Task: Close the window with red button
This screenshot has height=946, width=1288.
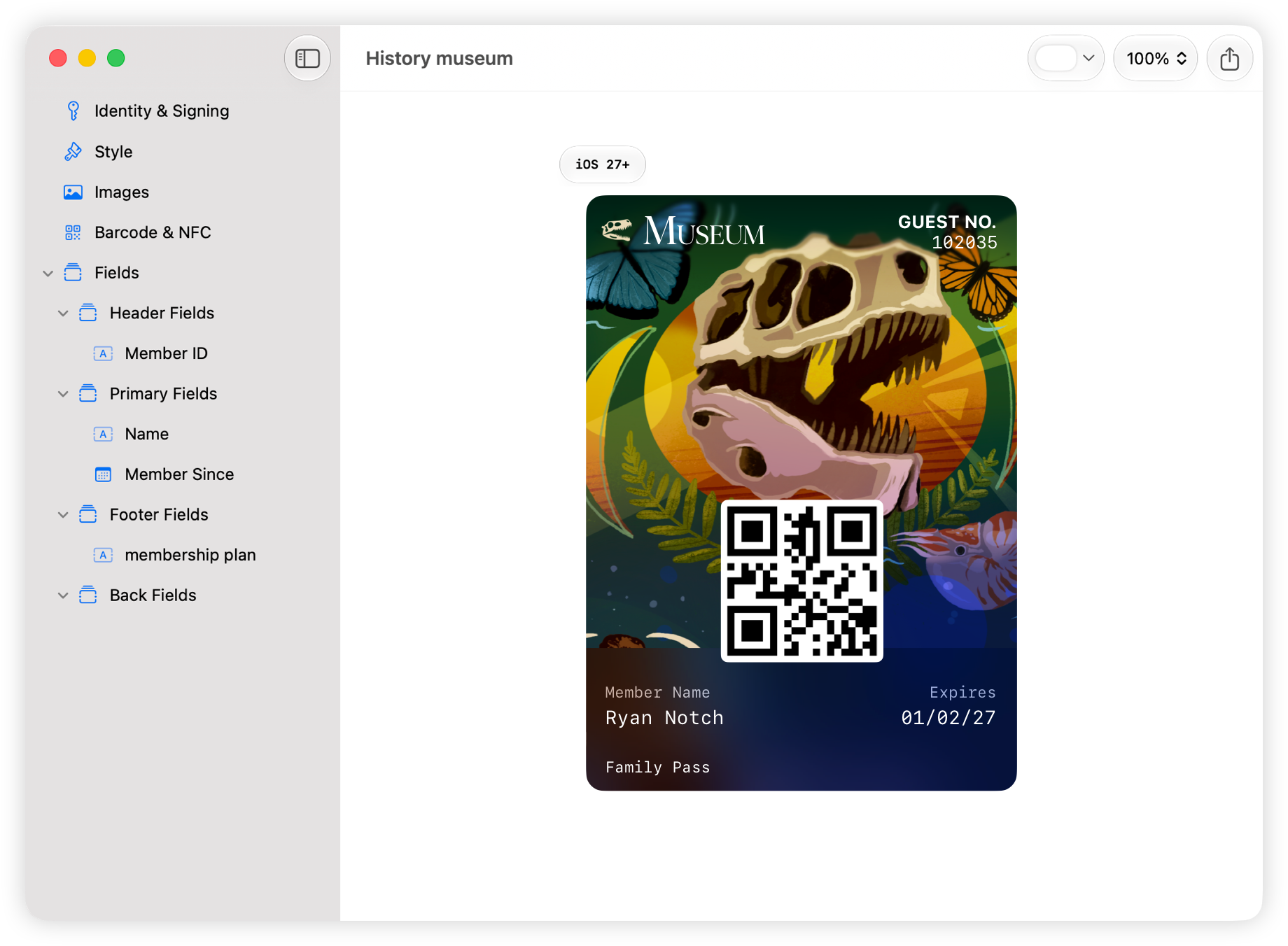Action: tap(58, 58)
